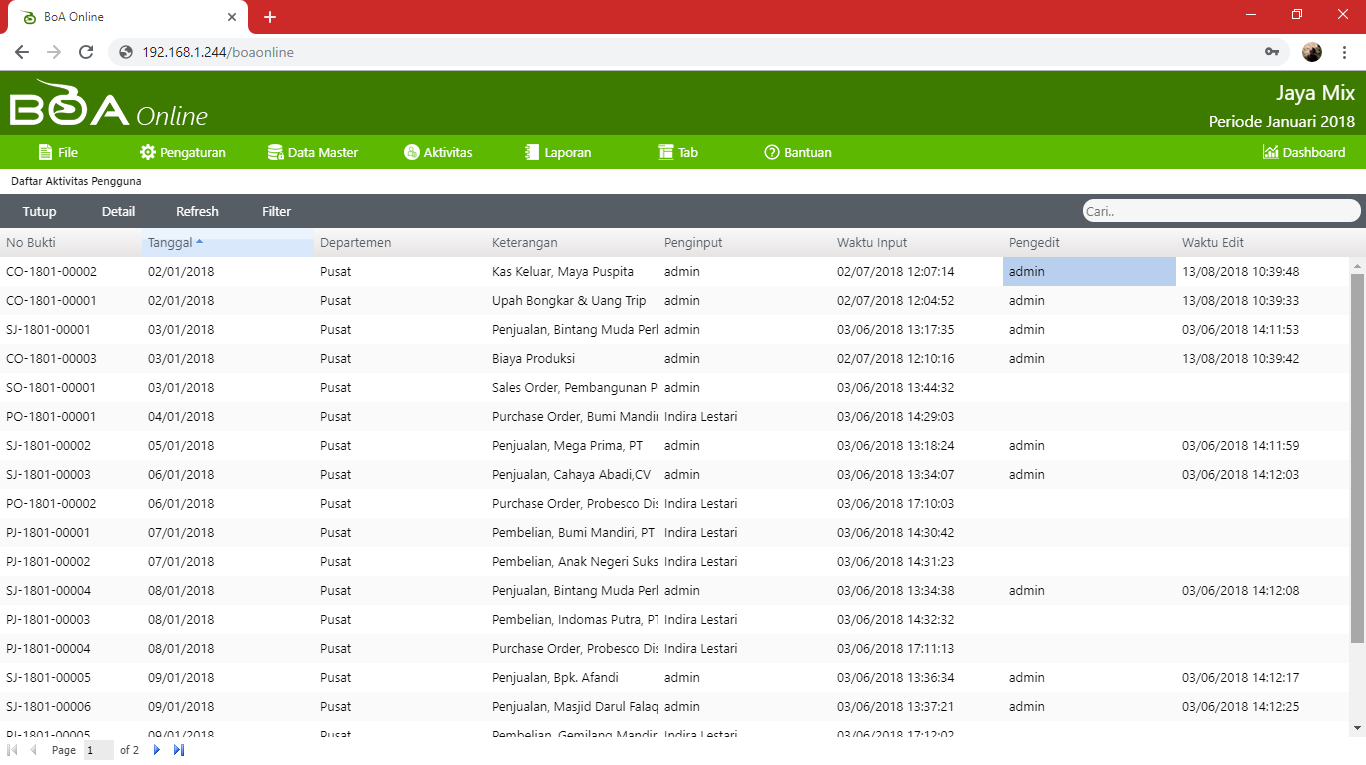1366x765 pixels.
Task: Jump to last page arrow
Action: pyautogui.click(x=179, y=750)
